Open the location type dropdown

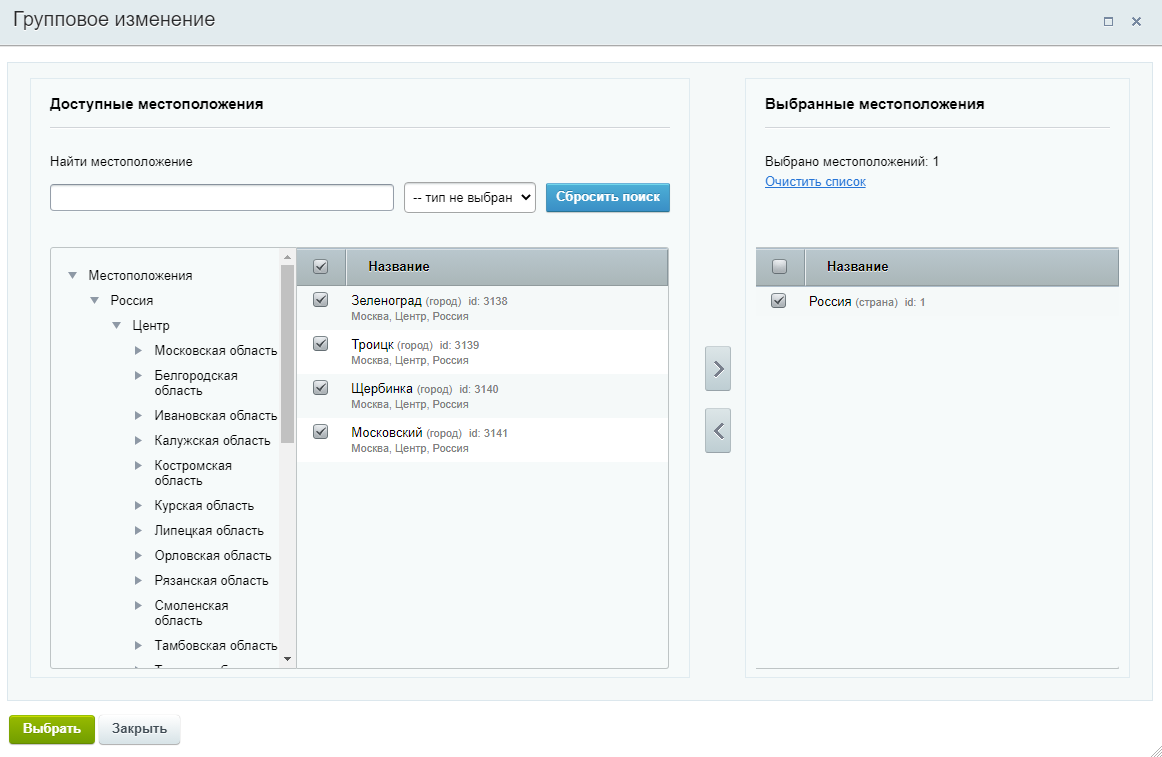tap(470, 197)
